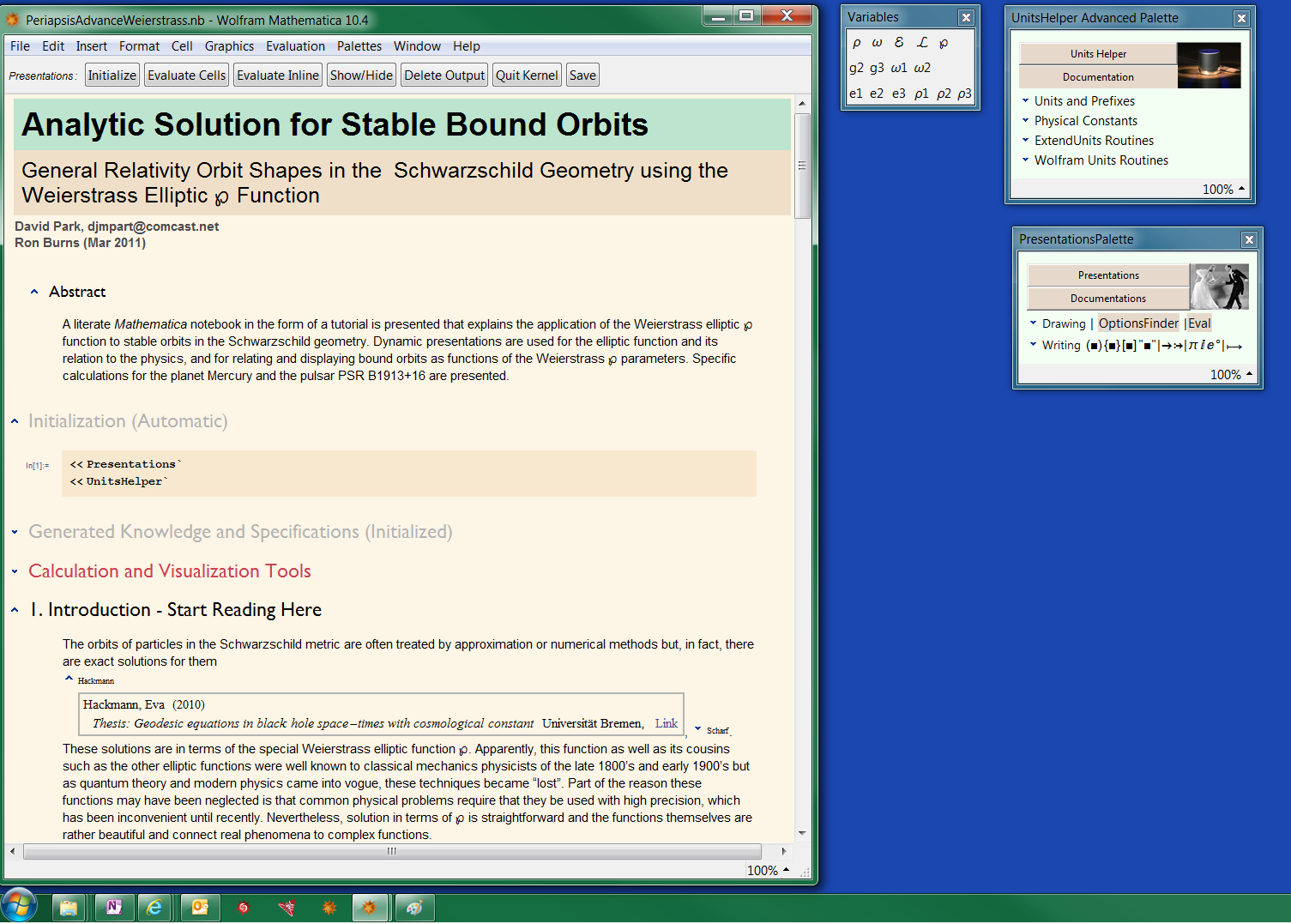Open UnitsHelper palette 100% magnification popup
This screenshot has height=924, width=1291.
pos(1223,189)
